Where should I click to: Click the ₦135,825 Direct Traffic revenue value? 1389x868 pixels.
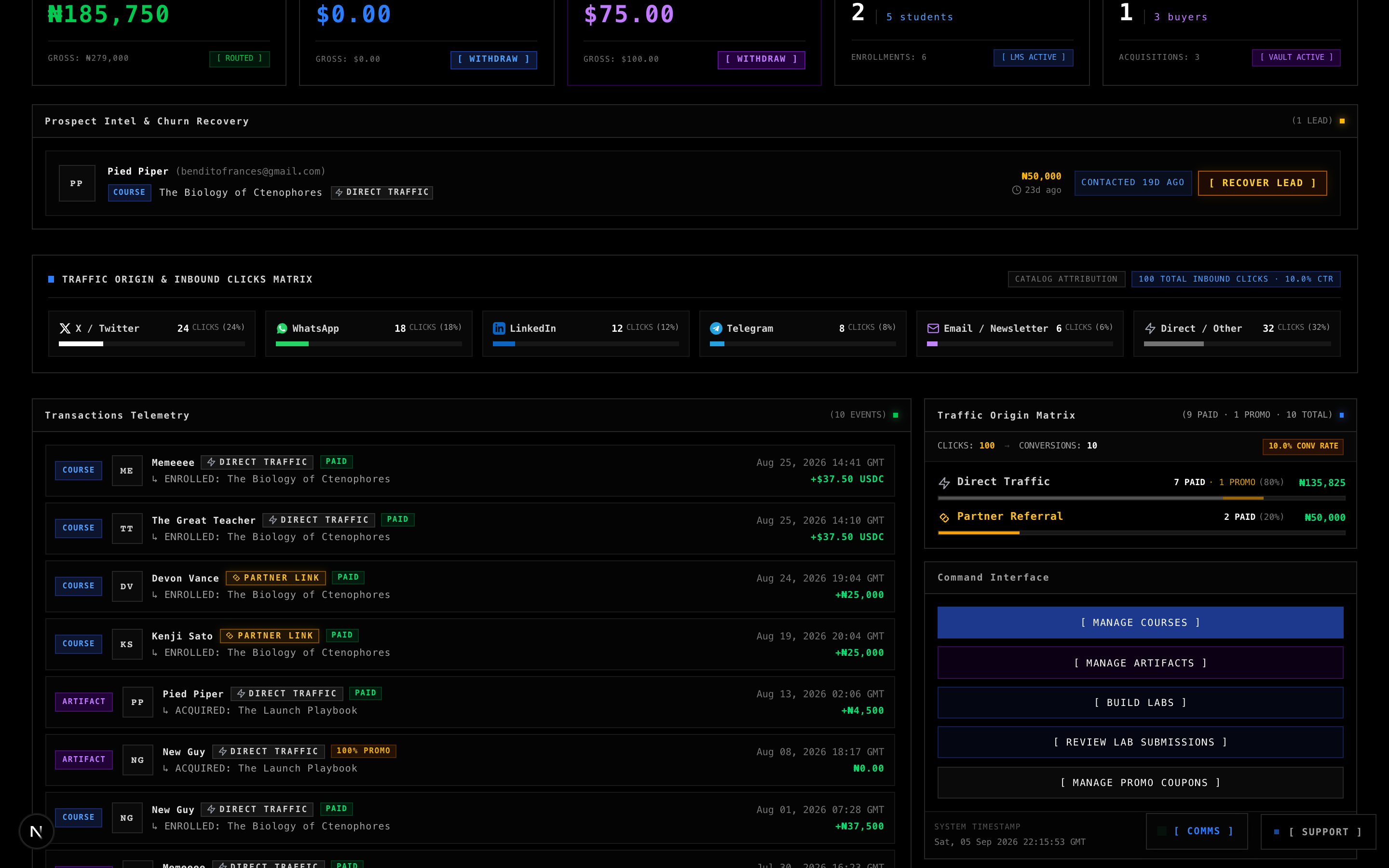(1322, 483)
